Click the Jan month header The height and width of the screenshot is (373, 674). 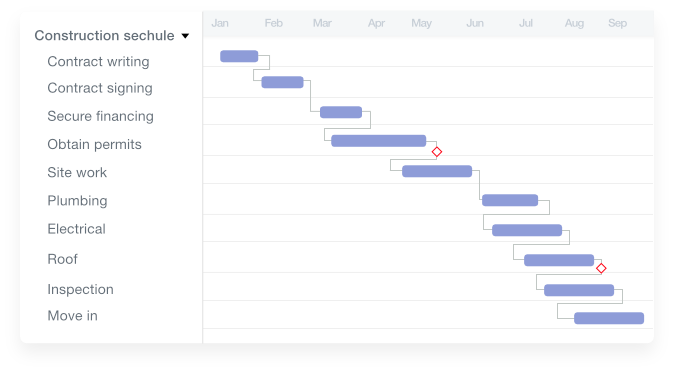(220, 23)
